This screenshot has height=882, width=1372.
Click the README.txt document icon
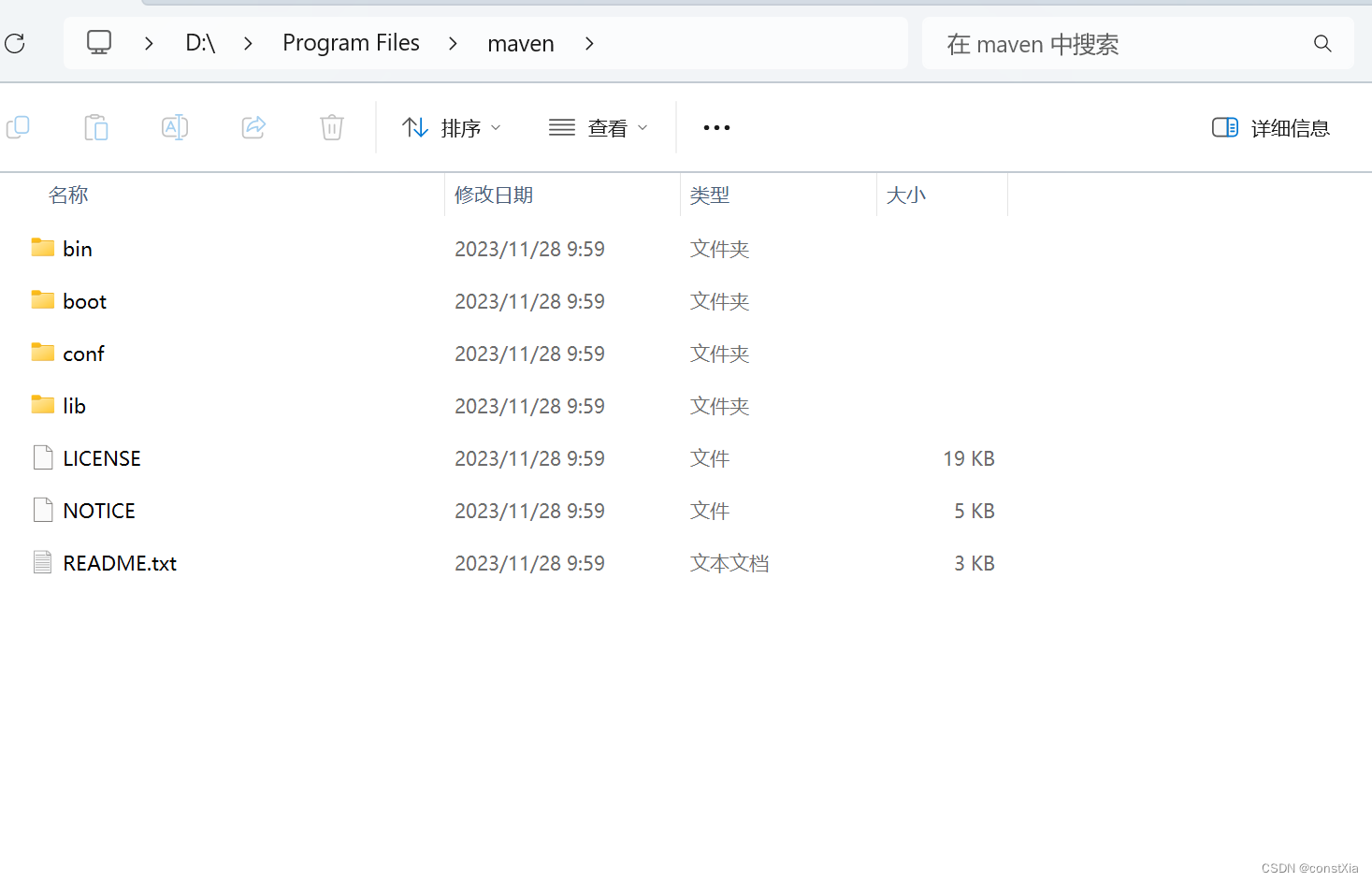pos(43,562)
